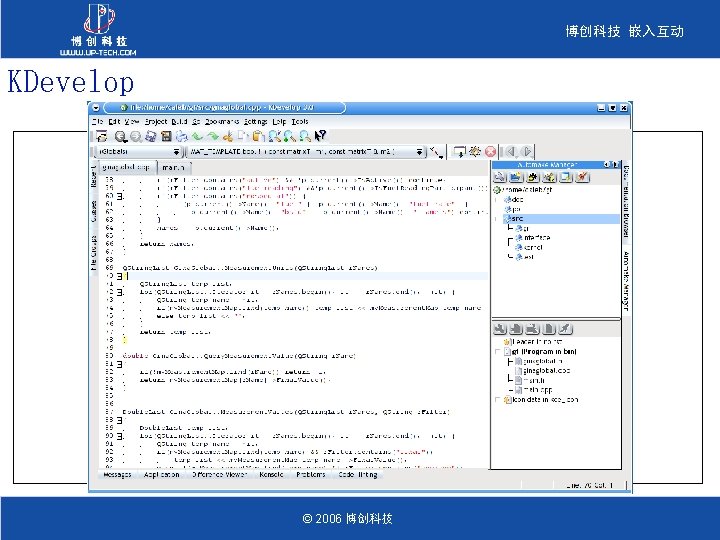720x540 pixels.
Task: Select the Icon data target row
Action: pos(541,400)
